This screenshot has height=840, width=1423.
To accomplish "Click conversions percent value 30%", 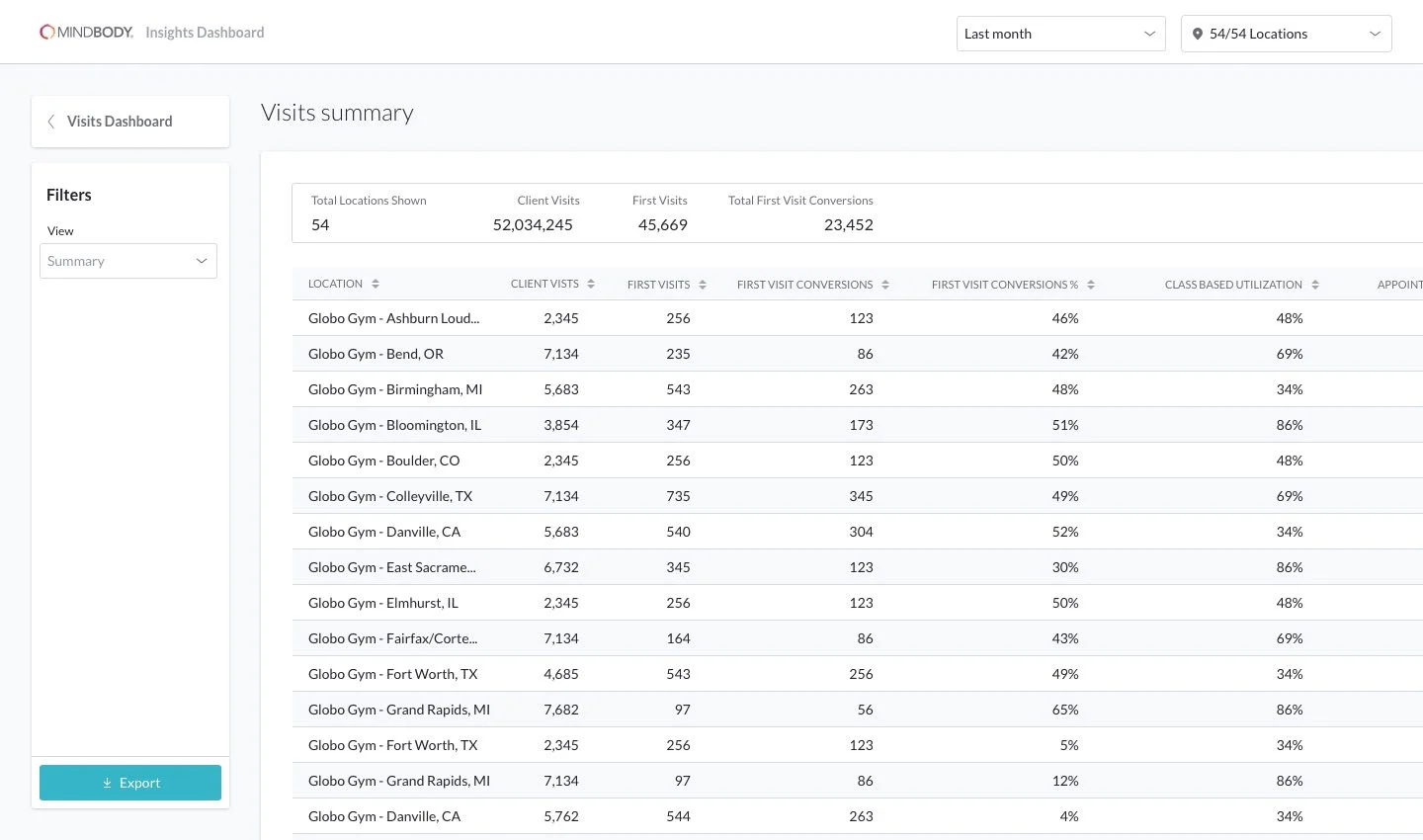I will click(1065, 567).
